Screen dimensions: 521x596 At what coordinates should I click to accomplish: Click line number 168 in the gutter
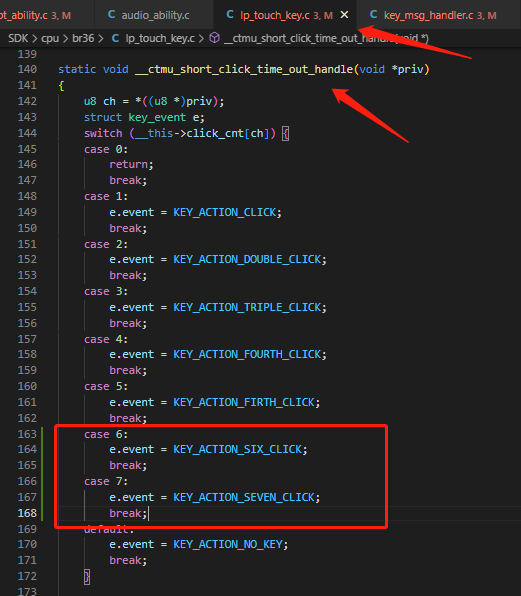pos(27,513)
